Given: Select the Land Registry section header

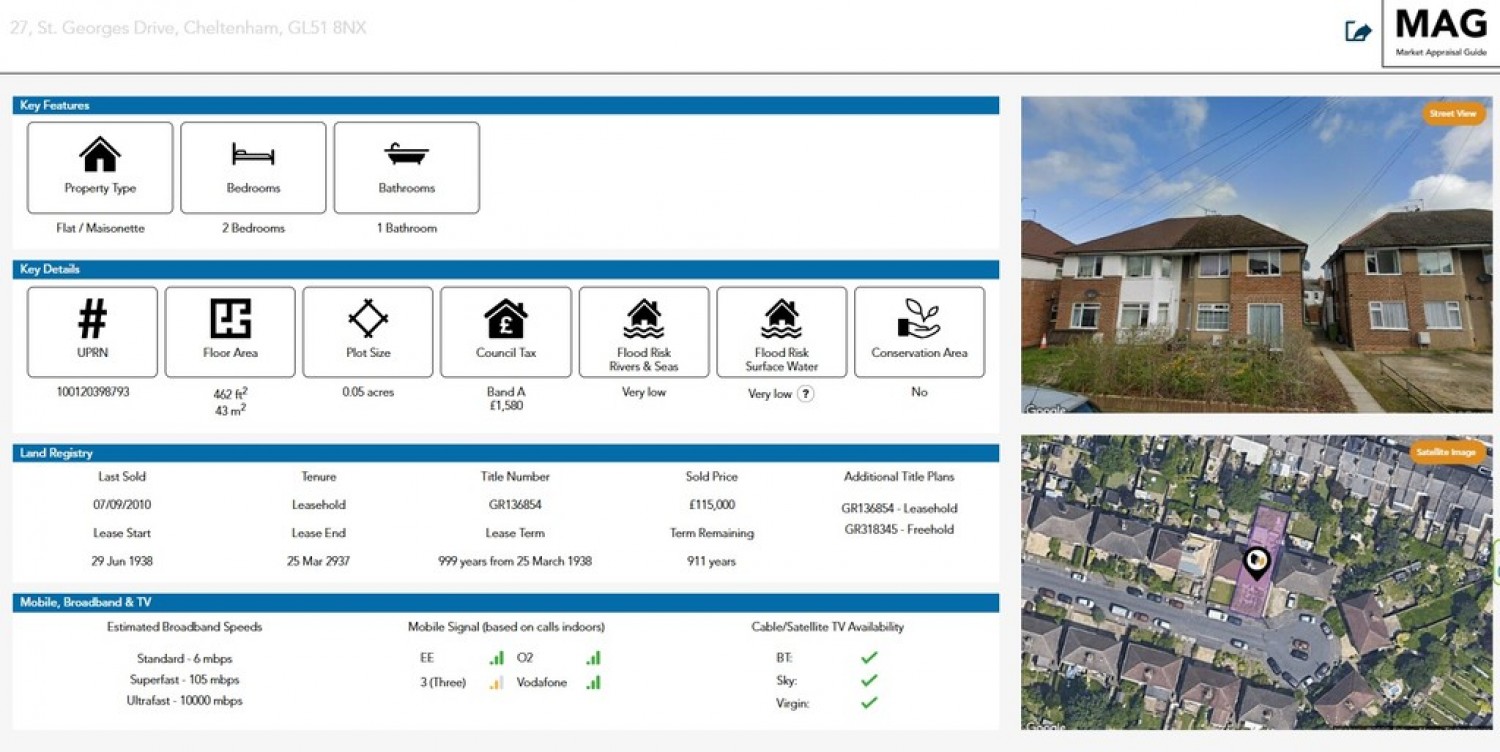Looking at the screenshot, I should [x=506, y=453].
